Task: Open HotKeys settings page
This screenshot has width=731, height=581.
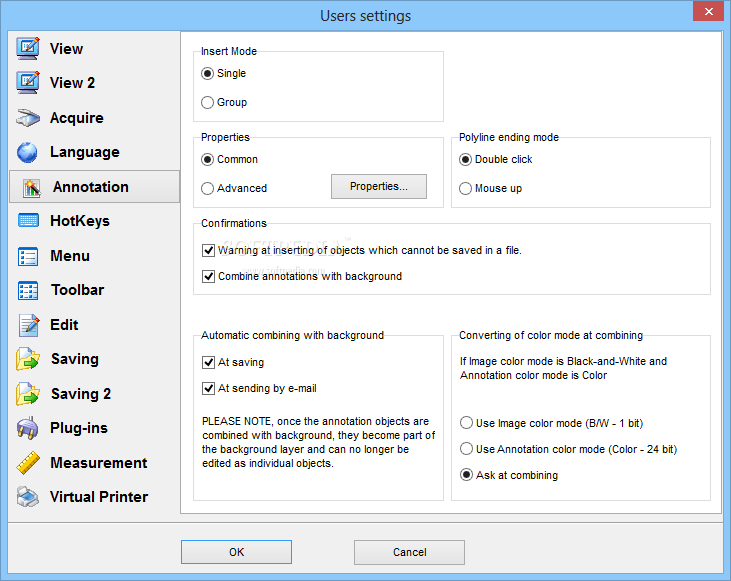Action: click(x=80, y=221)
